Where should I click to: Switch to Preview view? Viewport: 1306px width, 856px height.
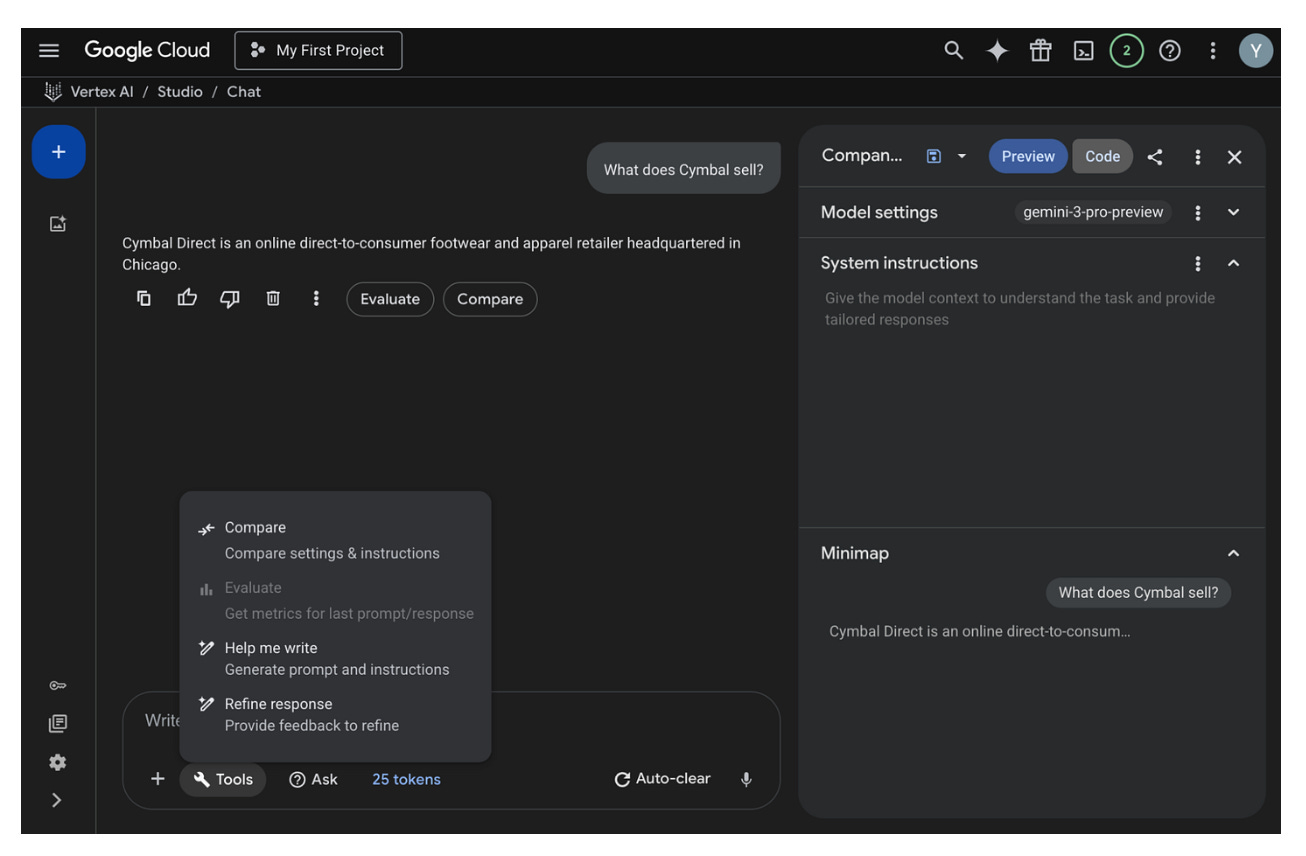(1028, 157)
